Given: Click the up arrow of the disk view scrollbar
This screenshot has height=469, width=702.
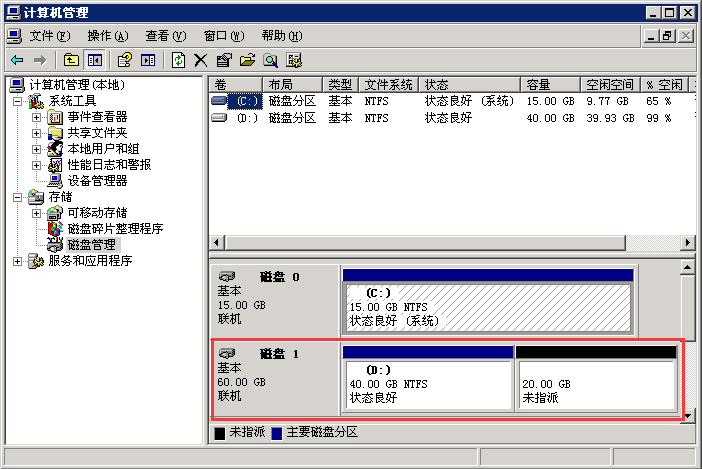Looking at the screenshot, I should (687, 268).
